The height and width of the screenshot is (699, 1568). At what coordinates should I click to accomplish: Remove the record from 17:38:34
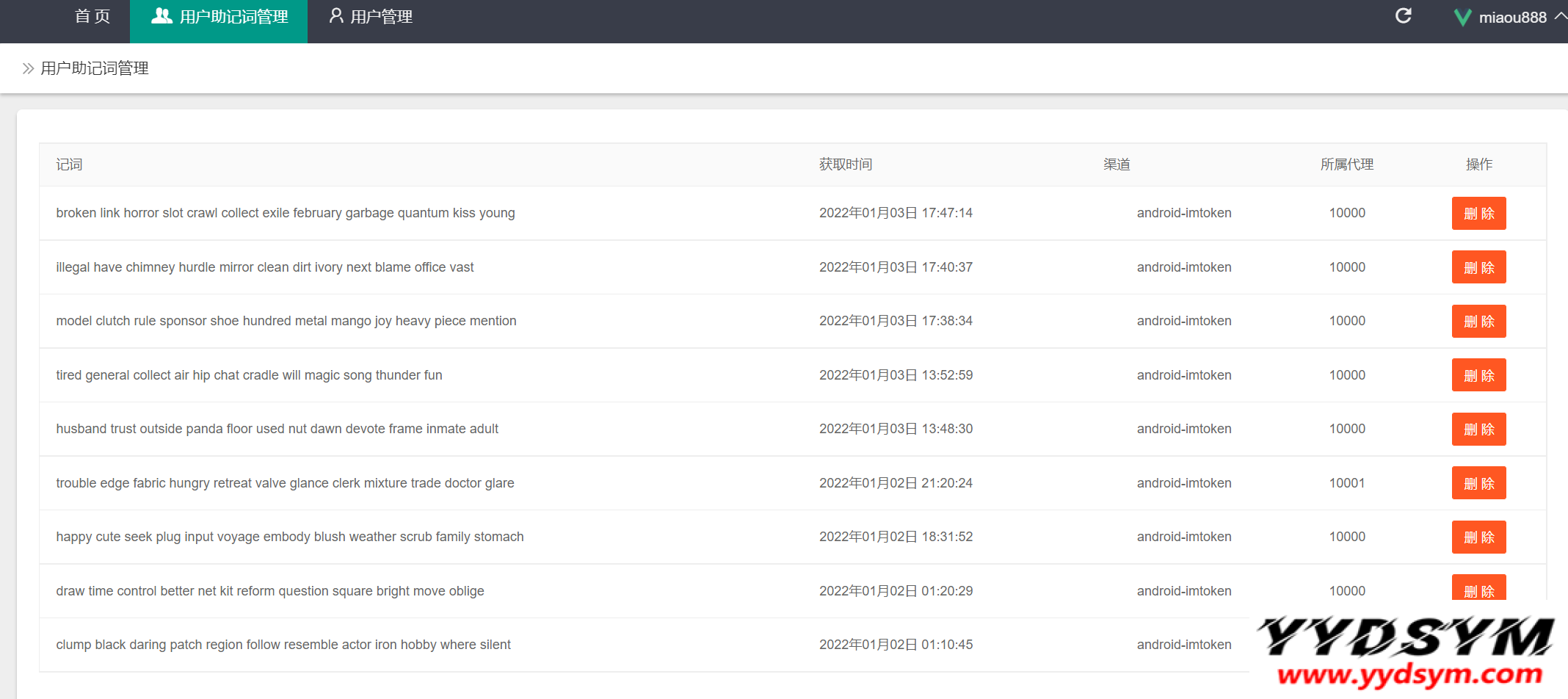click(x=1478, y=322)
